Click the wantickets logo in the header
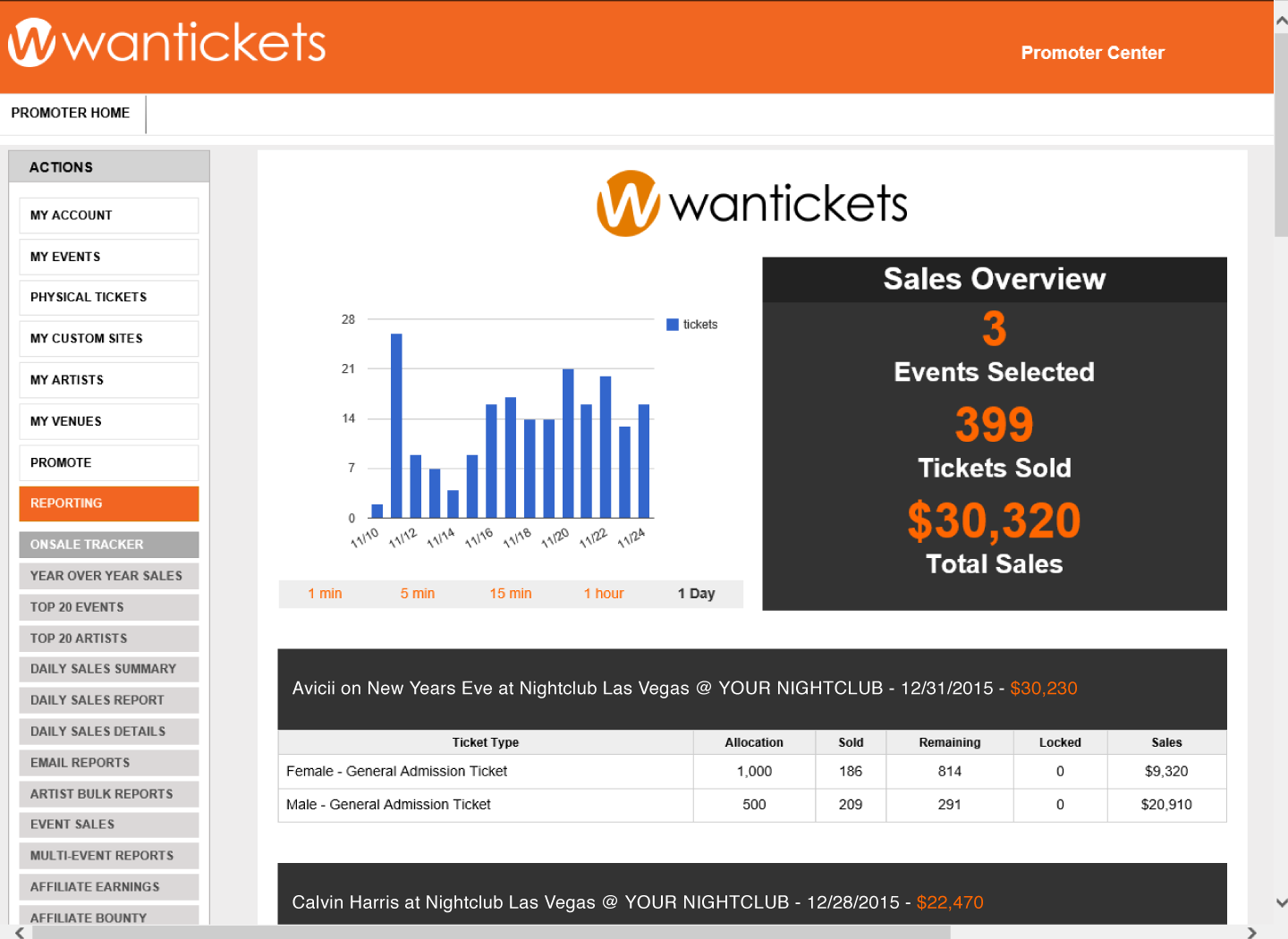 point(167,43)
